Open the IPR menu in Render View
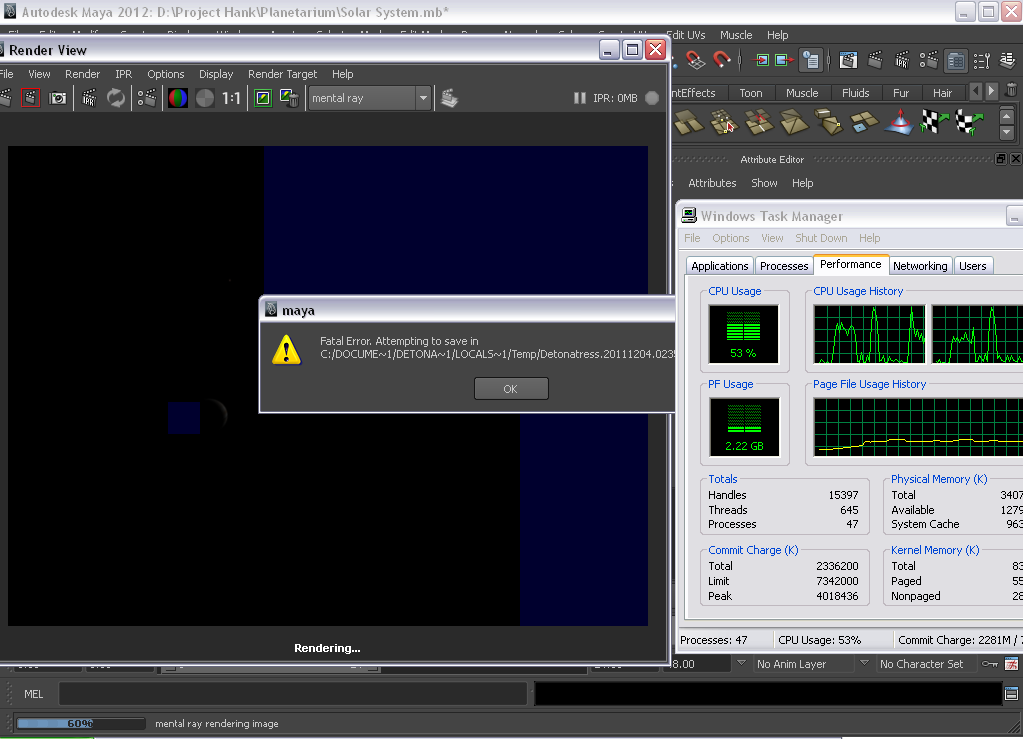Viewport: 1023px width, 739px height. click(123, 74)
